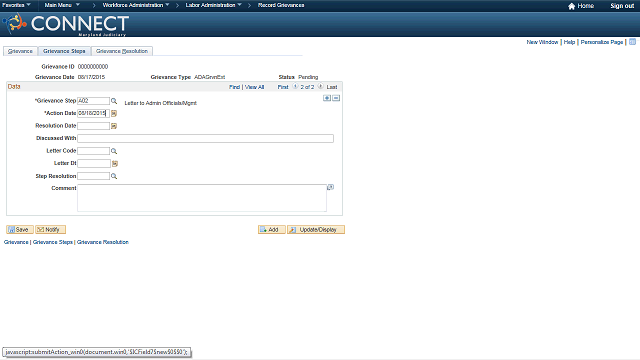Click the Save button

20,230
